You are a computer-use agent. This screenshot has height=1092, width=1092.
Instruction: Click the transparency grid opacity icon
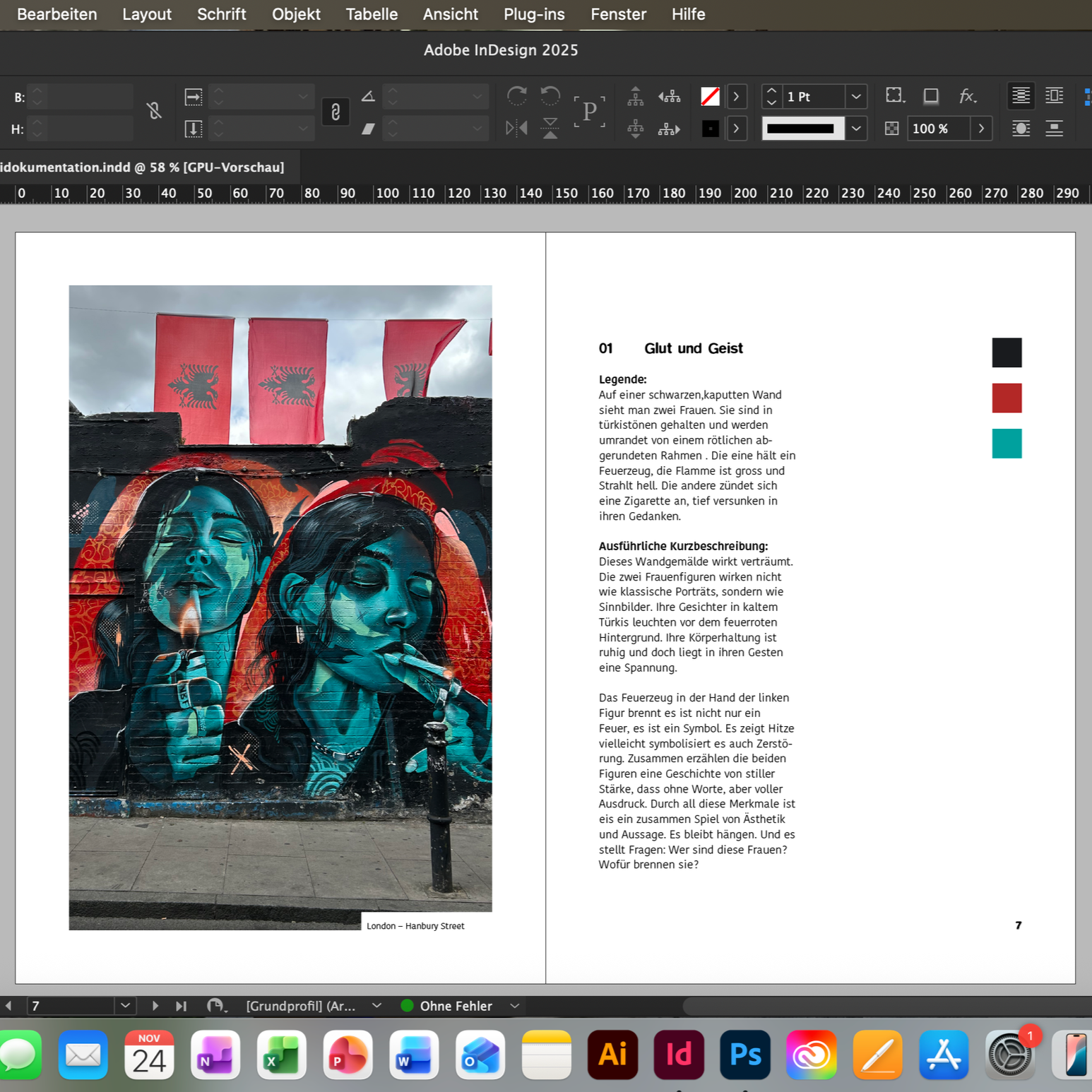click(x=891, y=129)
